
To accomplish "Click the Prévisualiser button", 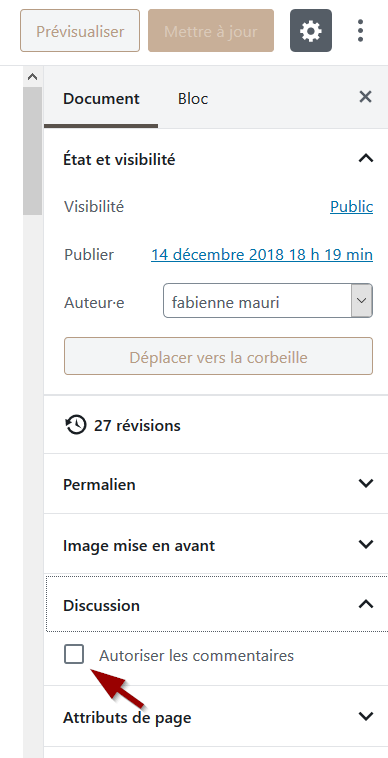I will 80,31.
